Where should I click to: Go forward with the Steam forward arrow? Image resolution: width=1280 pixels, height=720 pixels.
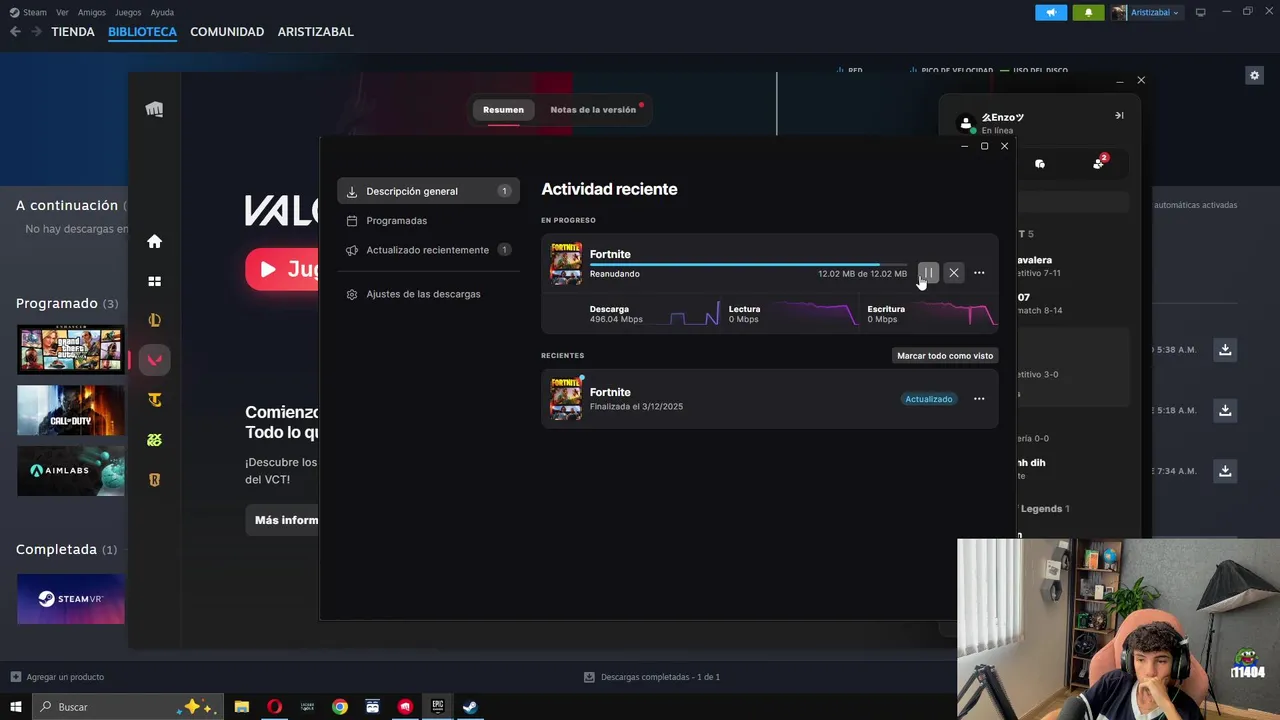tap(36, 32)
